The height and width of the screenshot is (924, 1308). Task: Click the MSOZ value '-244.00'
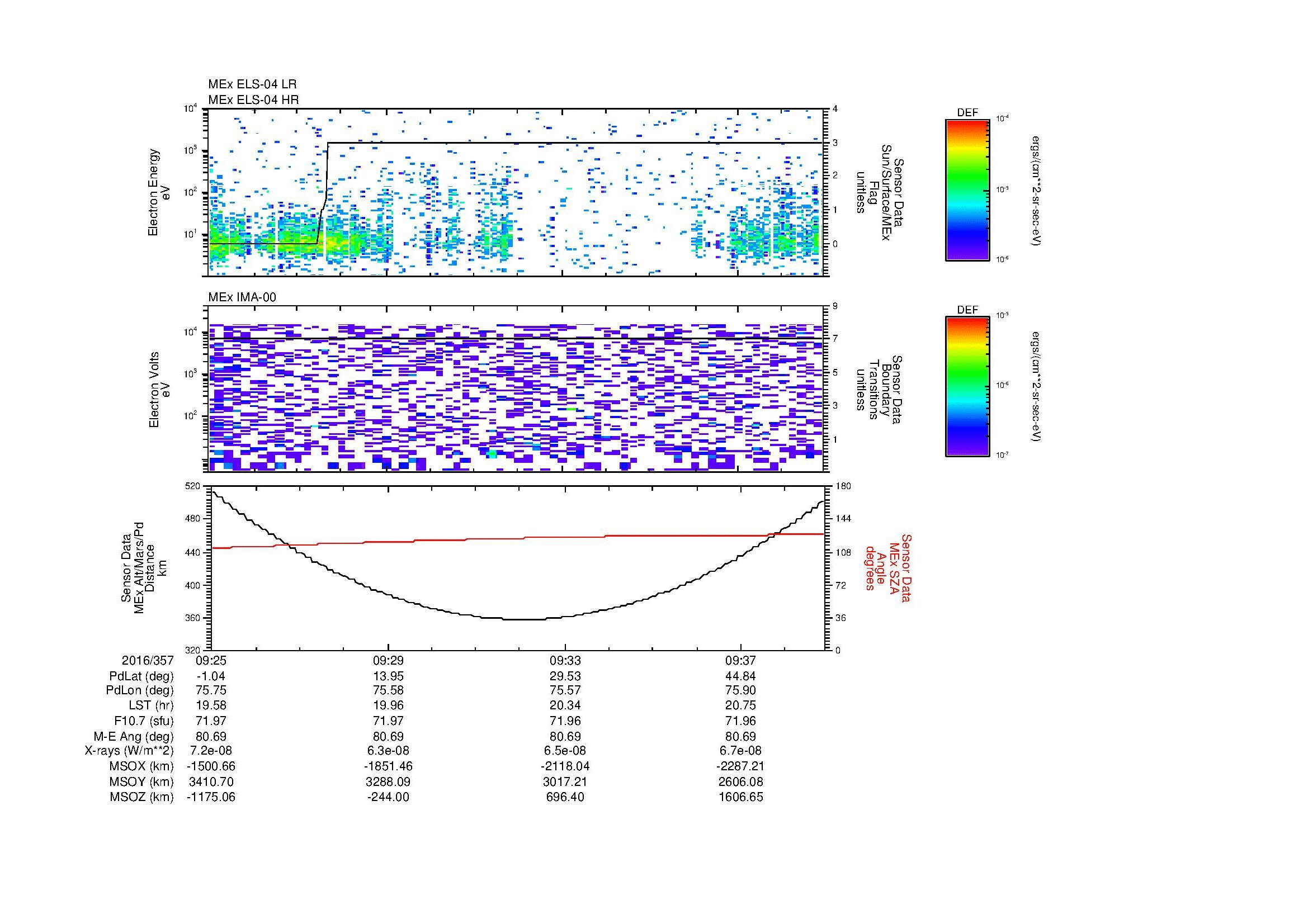(x=388, y=797)
